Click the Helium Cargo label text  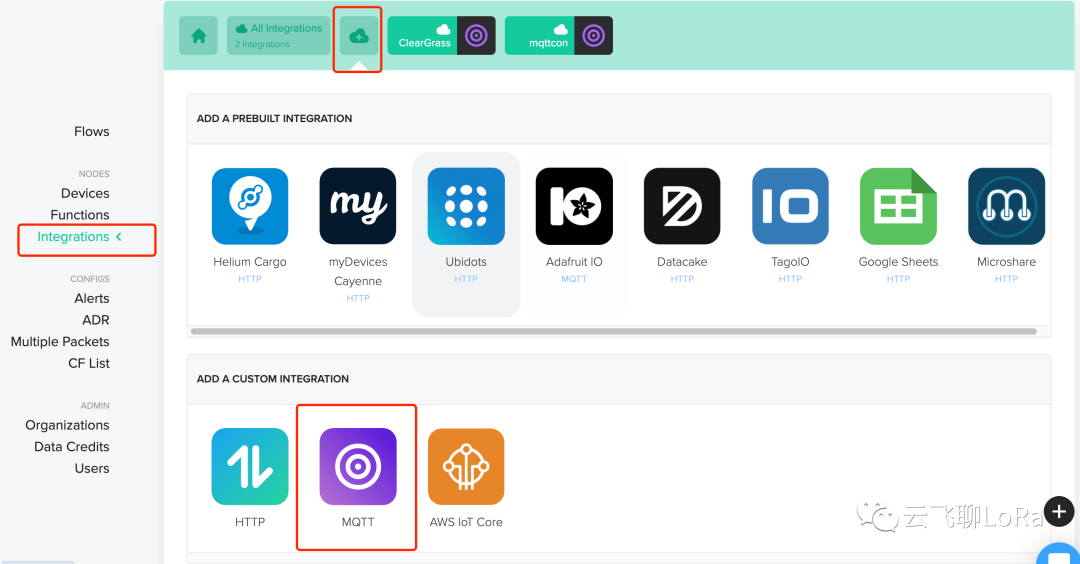pos(250,262)
